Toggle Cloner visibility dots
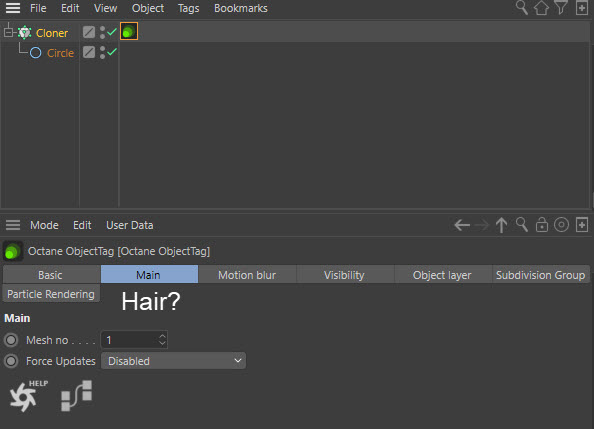The width and height of the screenshot is (594, 429). (102, 32)
